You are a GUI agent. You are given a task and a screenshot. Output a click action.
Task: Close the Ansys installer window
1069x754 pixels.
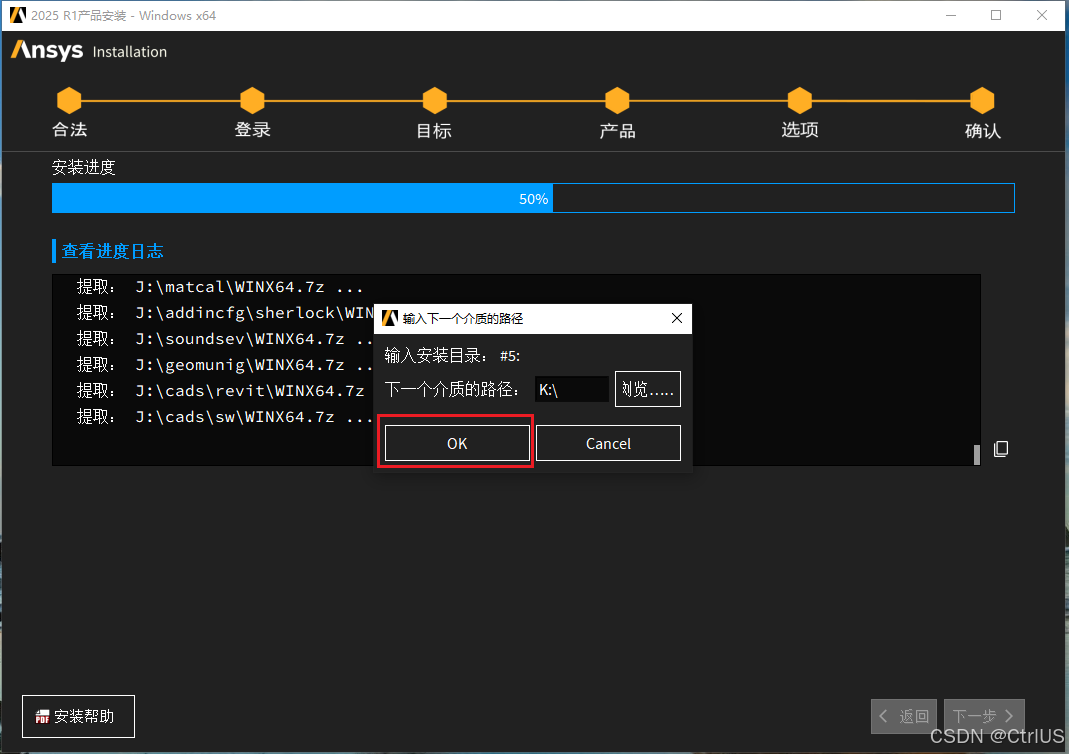coord(1042,15)
